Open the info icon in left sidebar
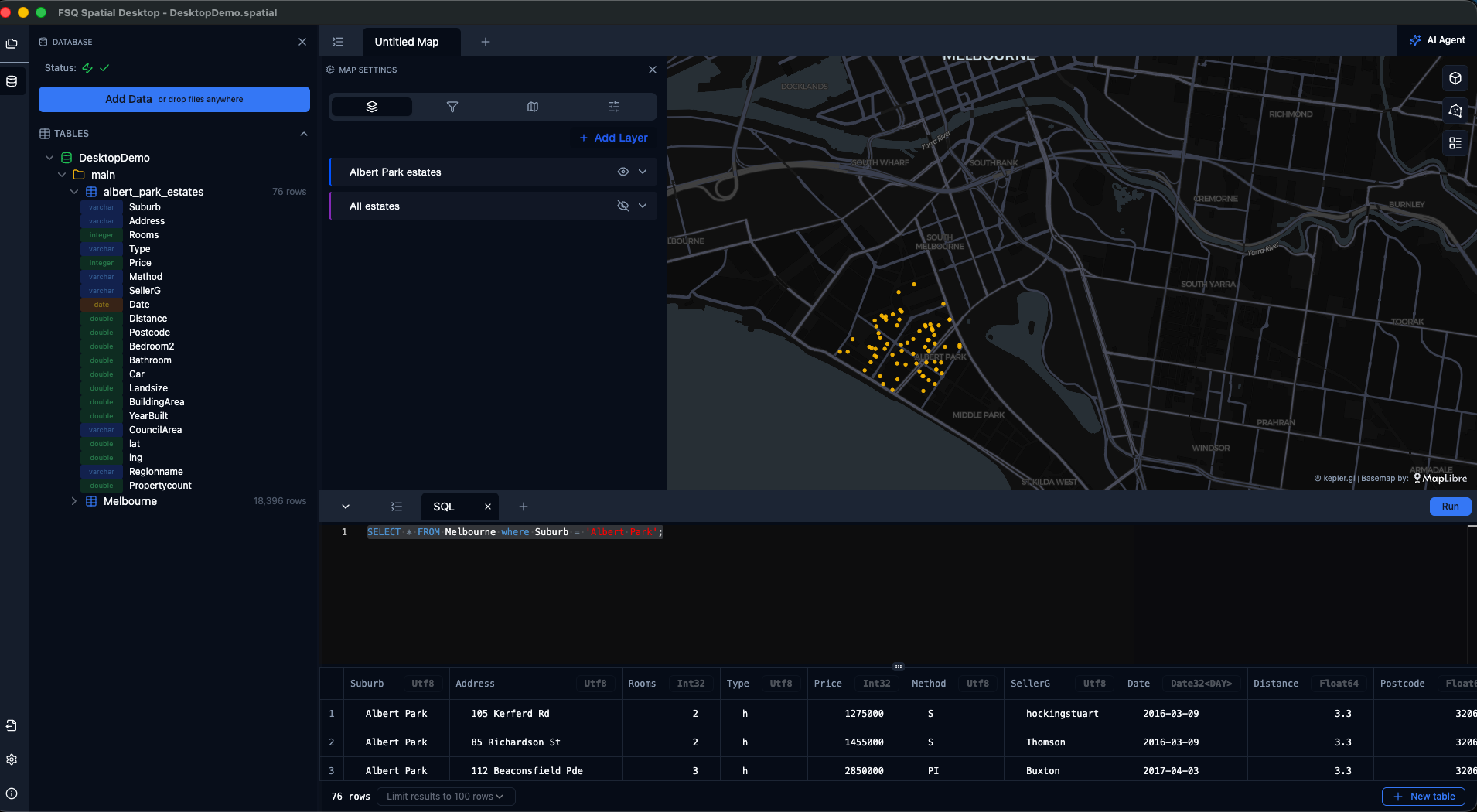This screenshot has width=1477, height=812. [12, 793]
